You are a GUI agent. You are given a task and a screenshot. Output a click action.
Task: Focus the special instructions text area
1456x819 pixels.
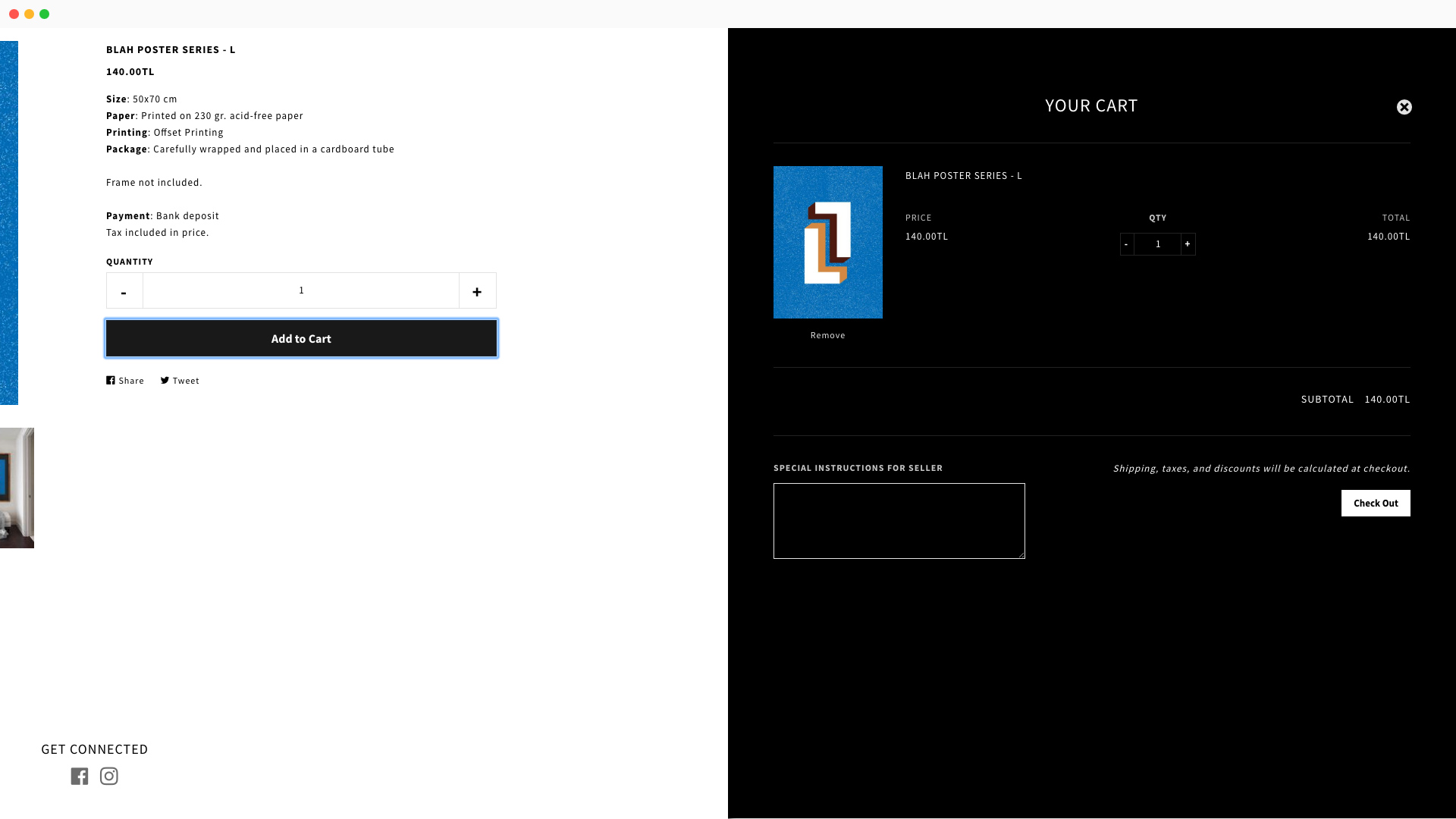(x=899, y=521)
